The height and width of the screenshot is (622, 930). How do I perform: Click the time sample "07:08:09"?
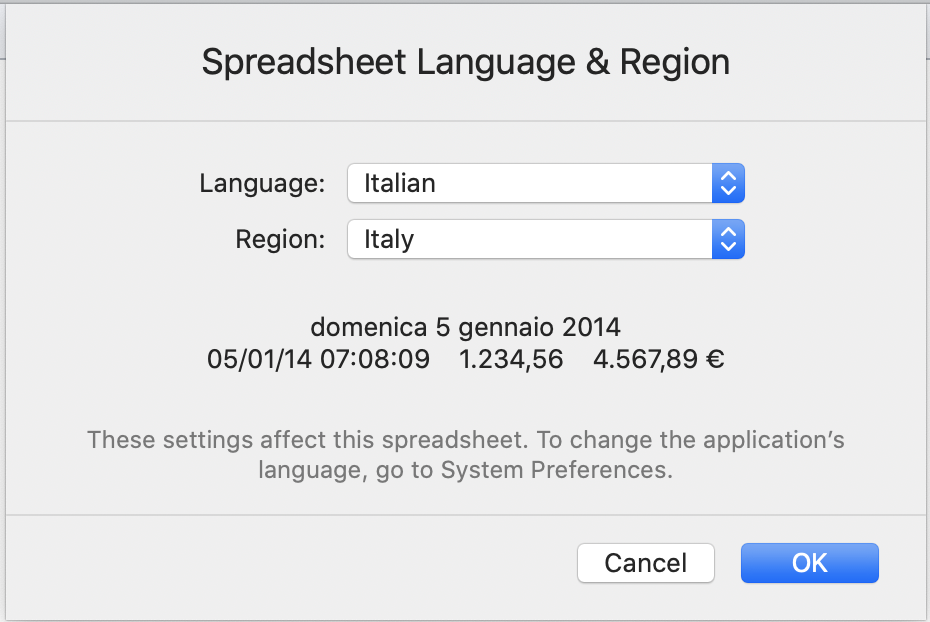coord(375,359)
